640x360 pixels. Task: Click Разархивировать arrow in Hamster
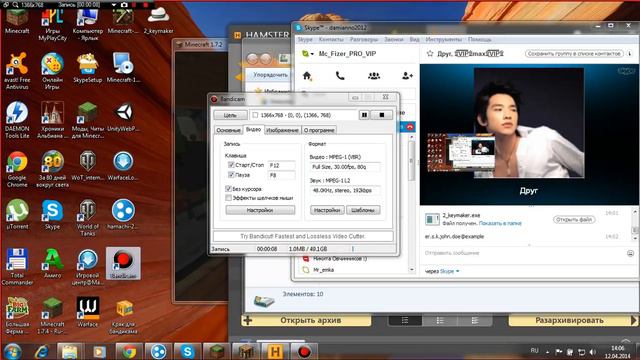pos(633,320)
